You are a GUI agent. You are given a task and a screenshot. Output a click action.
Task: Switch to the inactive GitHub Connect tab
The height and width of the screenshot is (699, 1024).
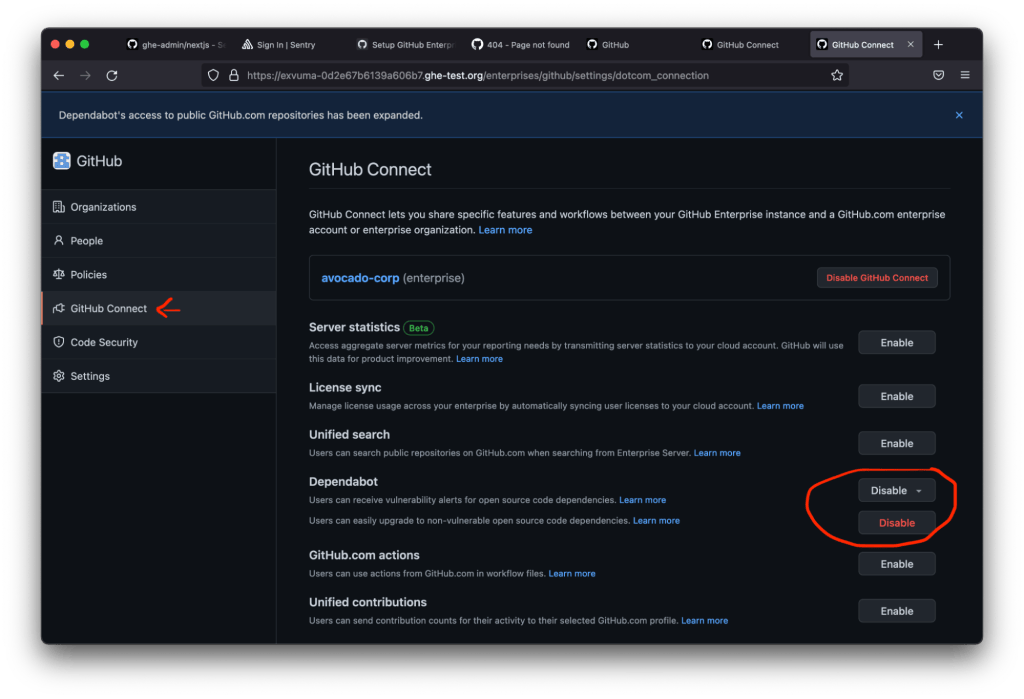[x=750, y=45]
